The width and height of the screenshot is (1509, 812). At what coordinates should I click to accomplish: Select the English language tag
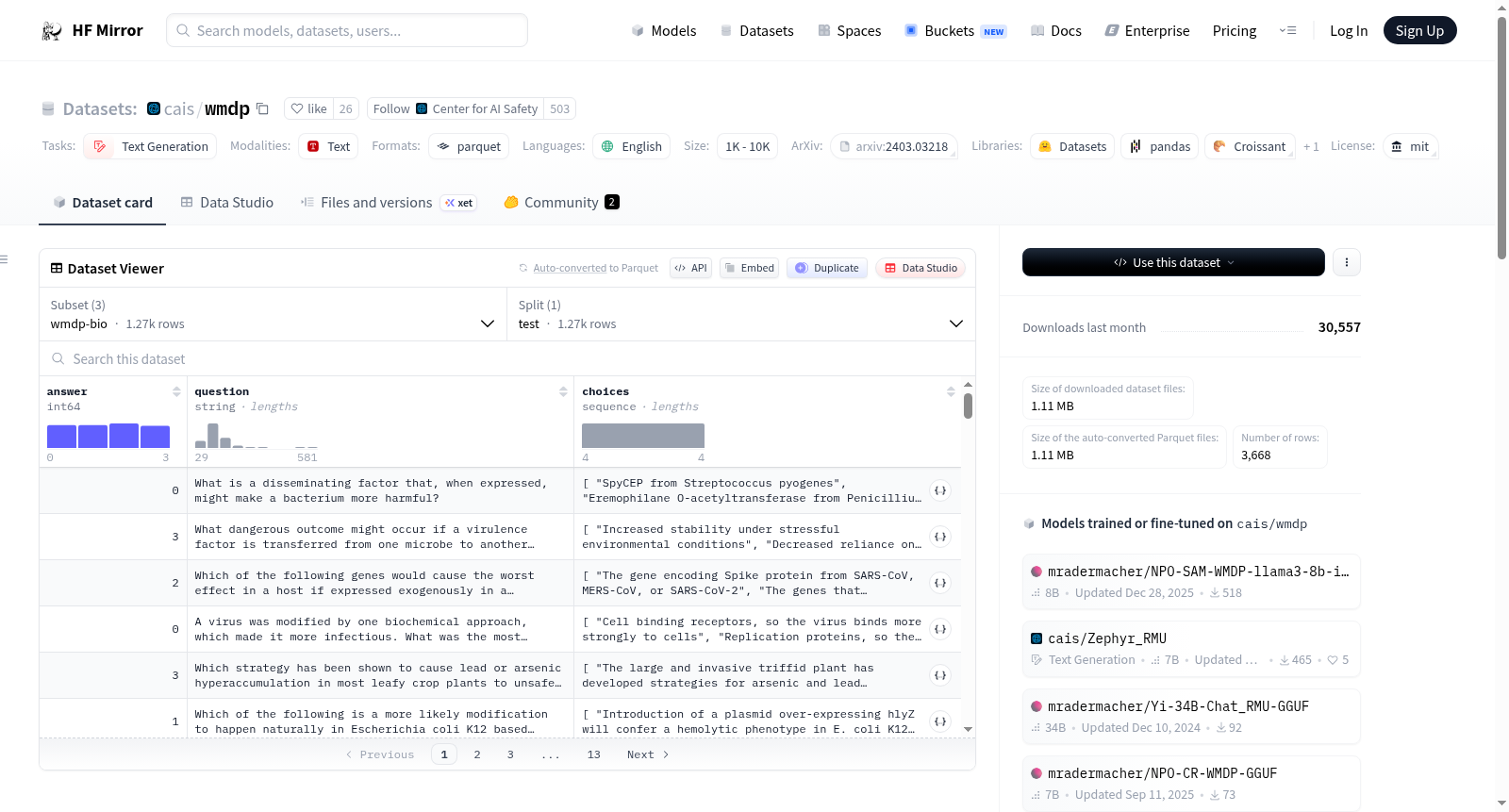(x=631, y=146)
